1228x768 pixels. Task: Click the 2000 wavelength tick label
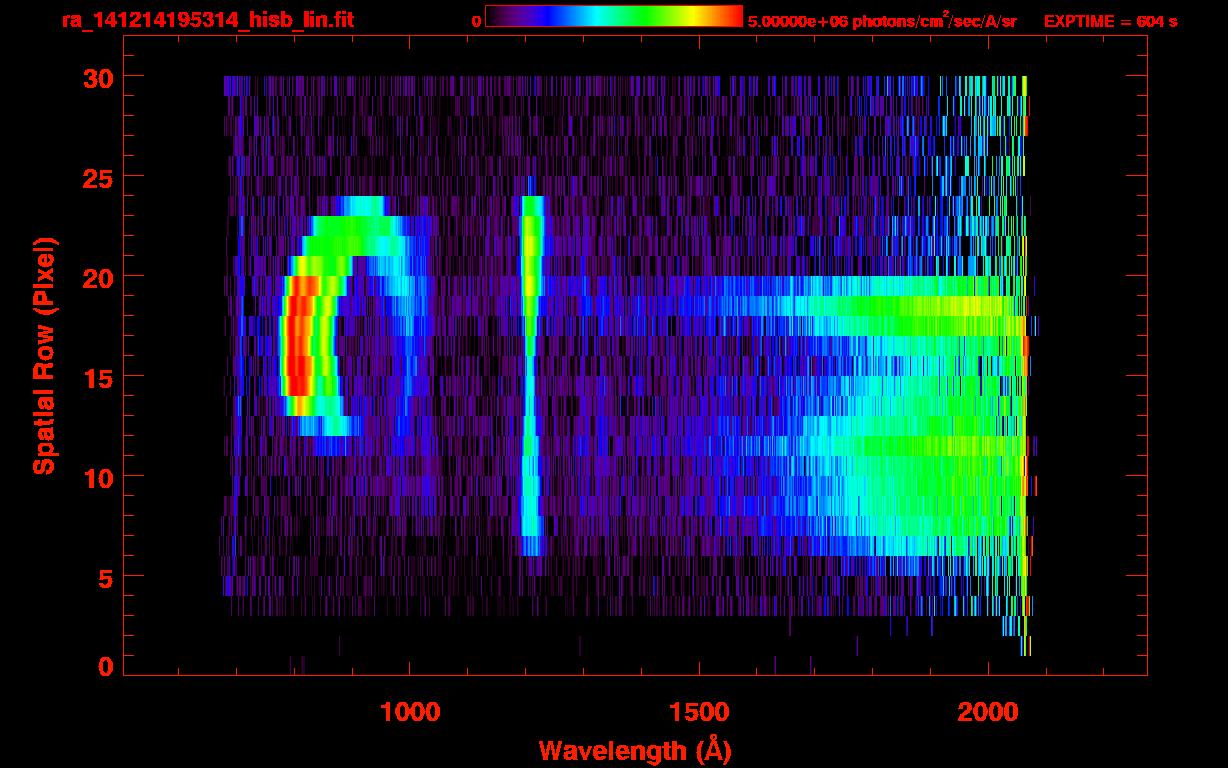[x=988, y=712]
